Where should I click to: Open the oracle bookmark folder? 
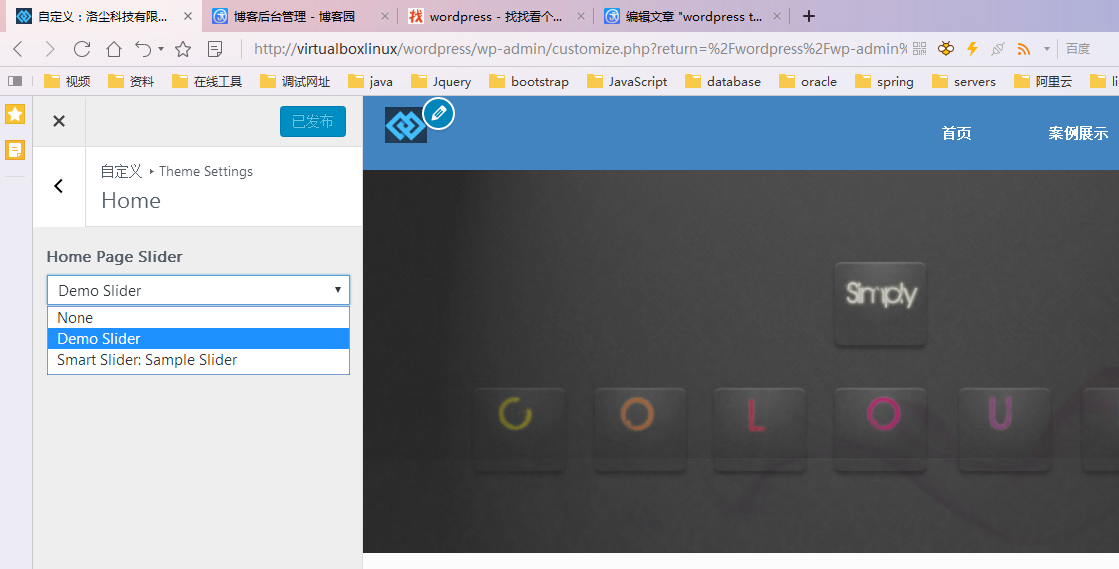click(x=808, y=81)
